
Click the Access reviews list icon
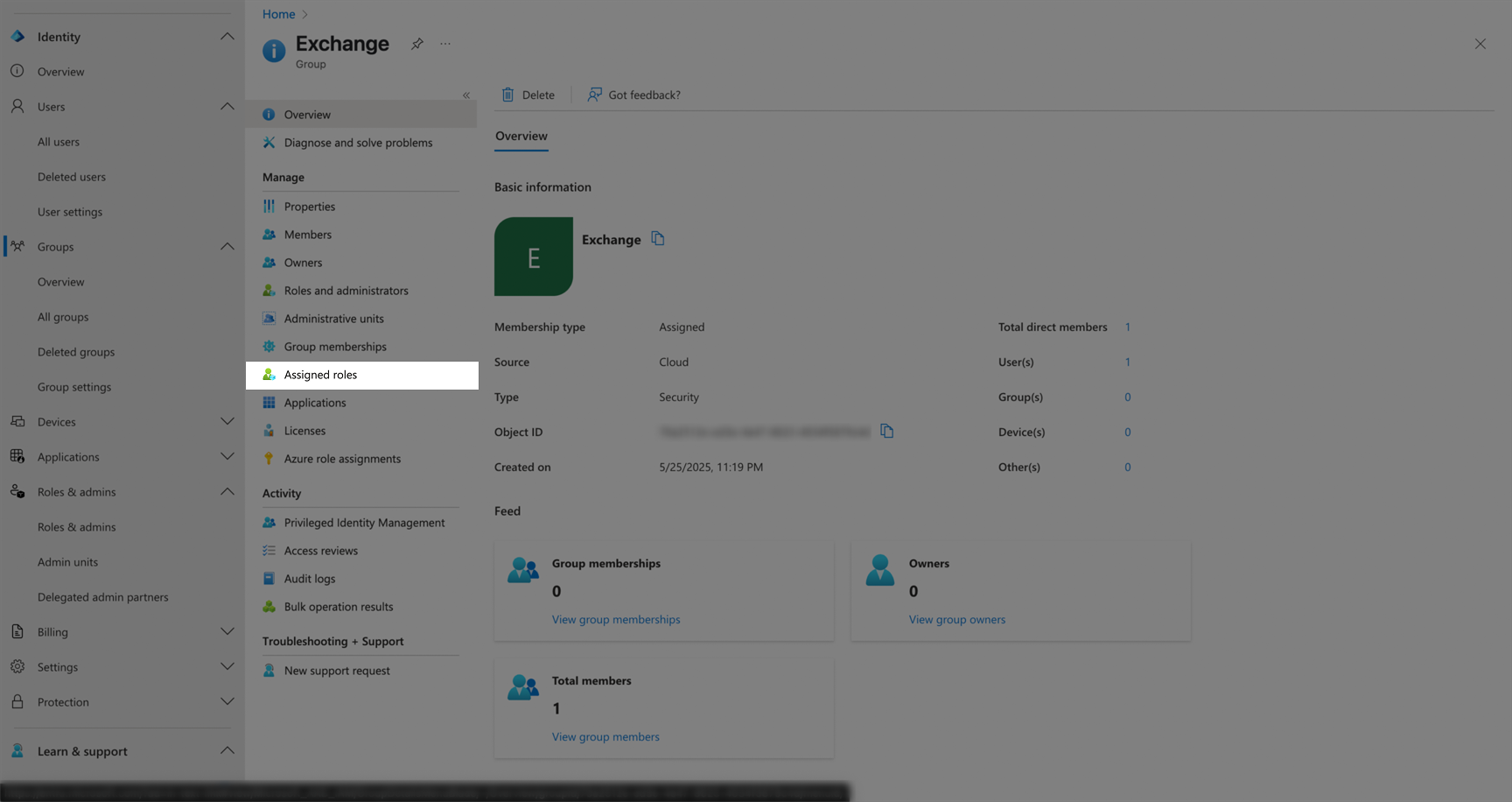pos(269,551)
